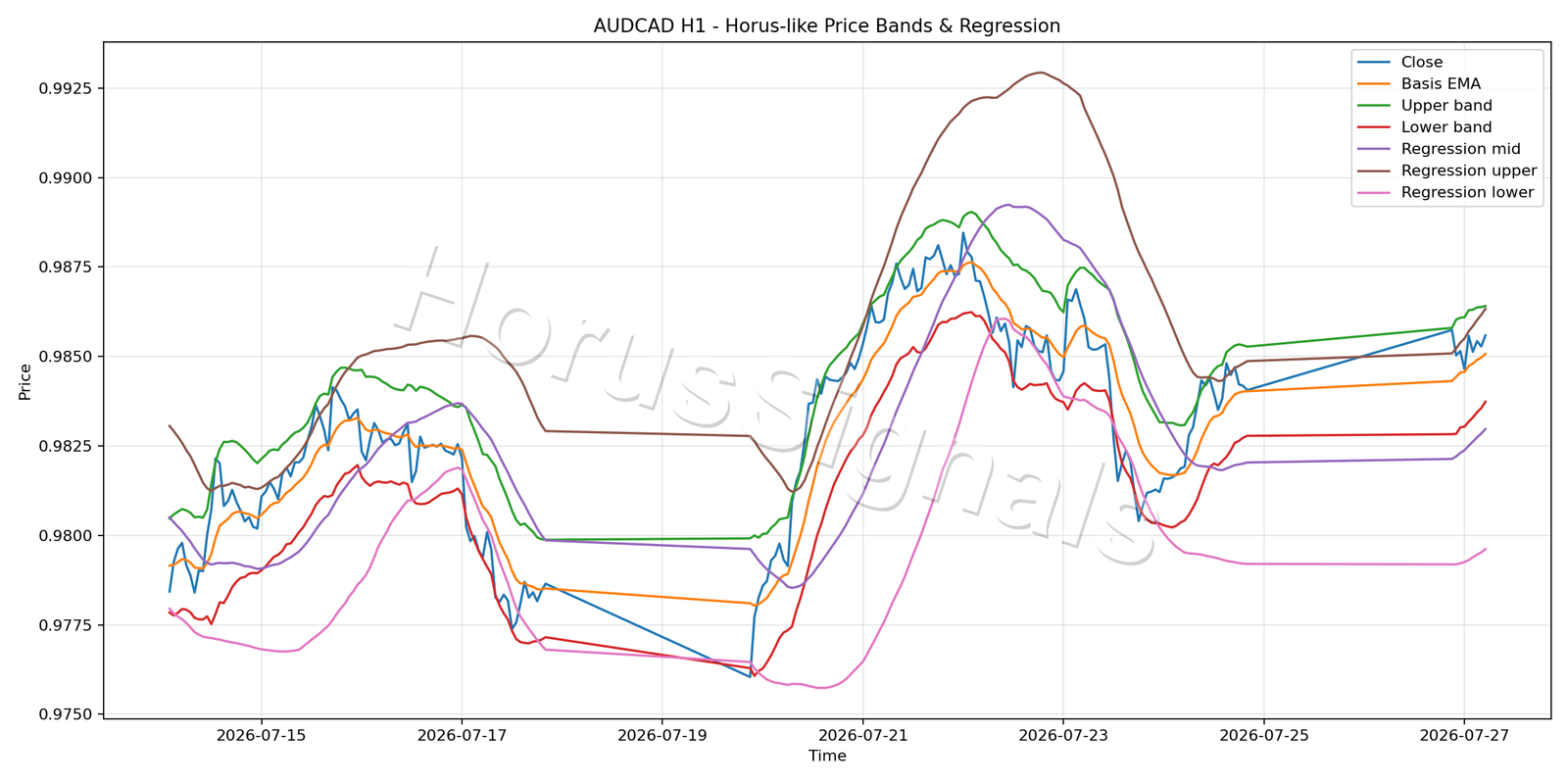Click the peak of the purple Regression mid line
This screenshot has height=784, width=1568.
pos(1008,205)
